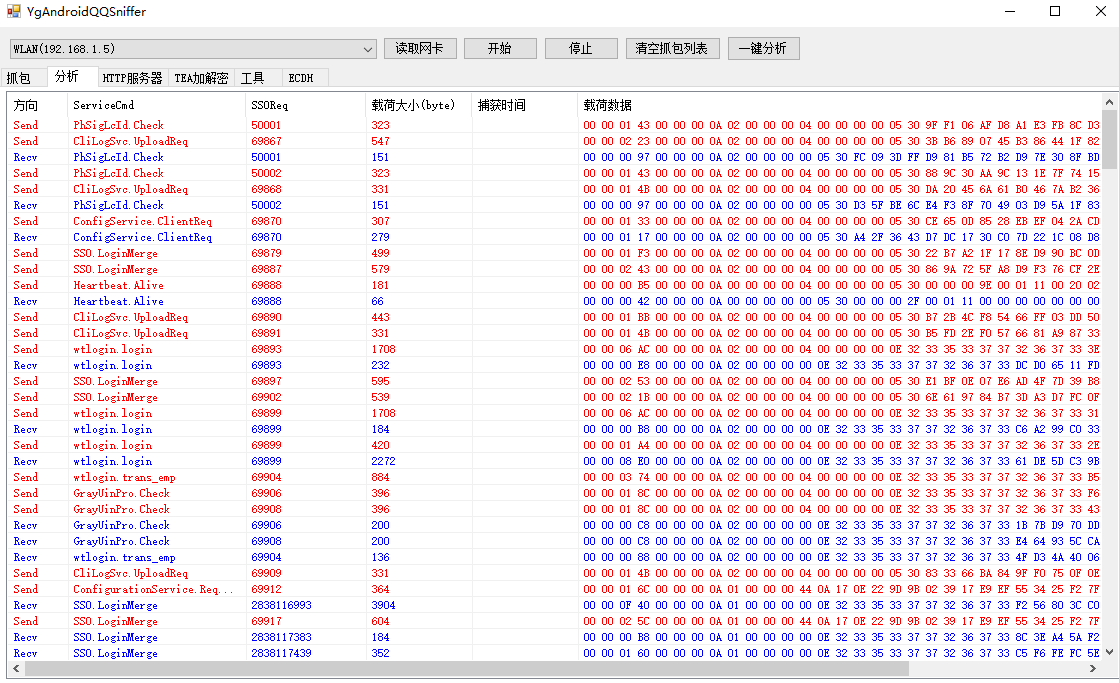Viewport: 1119px width, 683px height.
Task: Select CliLogSvc.UploadReq row with SSOReq 69909
Action: pyautogui.click(x=555, y=573)
